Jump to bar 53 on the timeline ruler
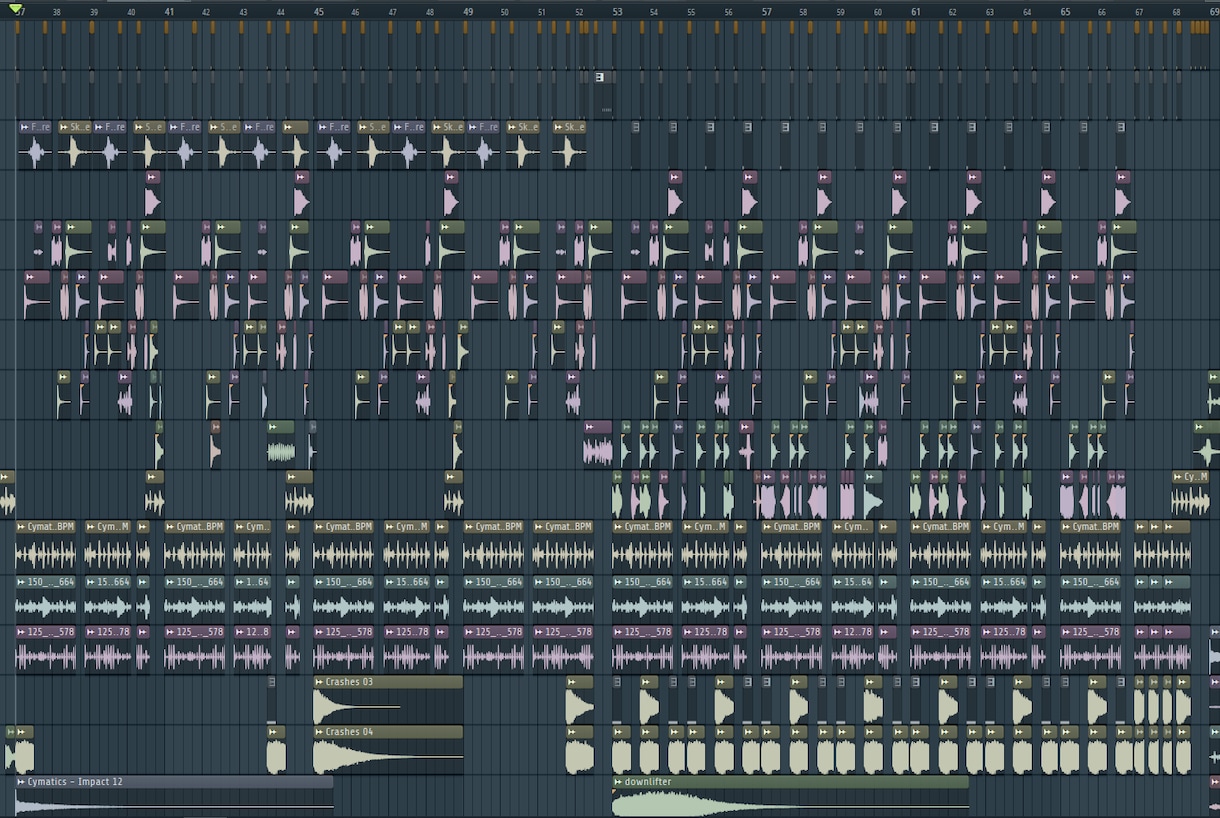The width and height of the screenshot is (1220, 818). [617, 12]
